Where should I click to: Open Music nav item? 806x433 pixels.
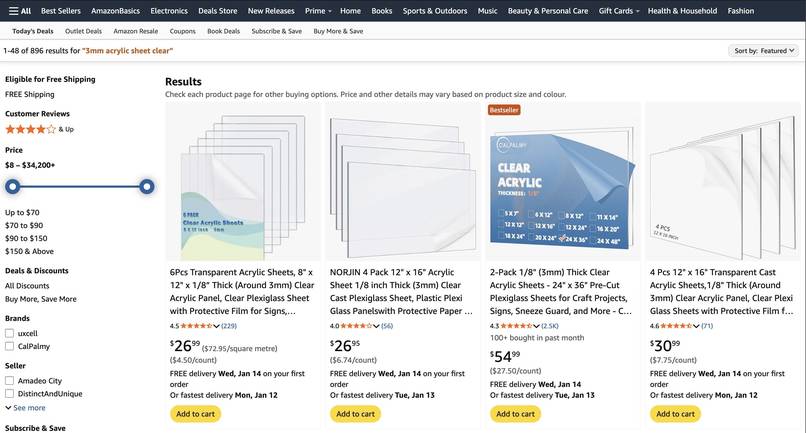coord(487,11)
